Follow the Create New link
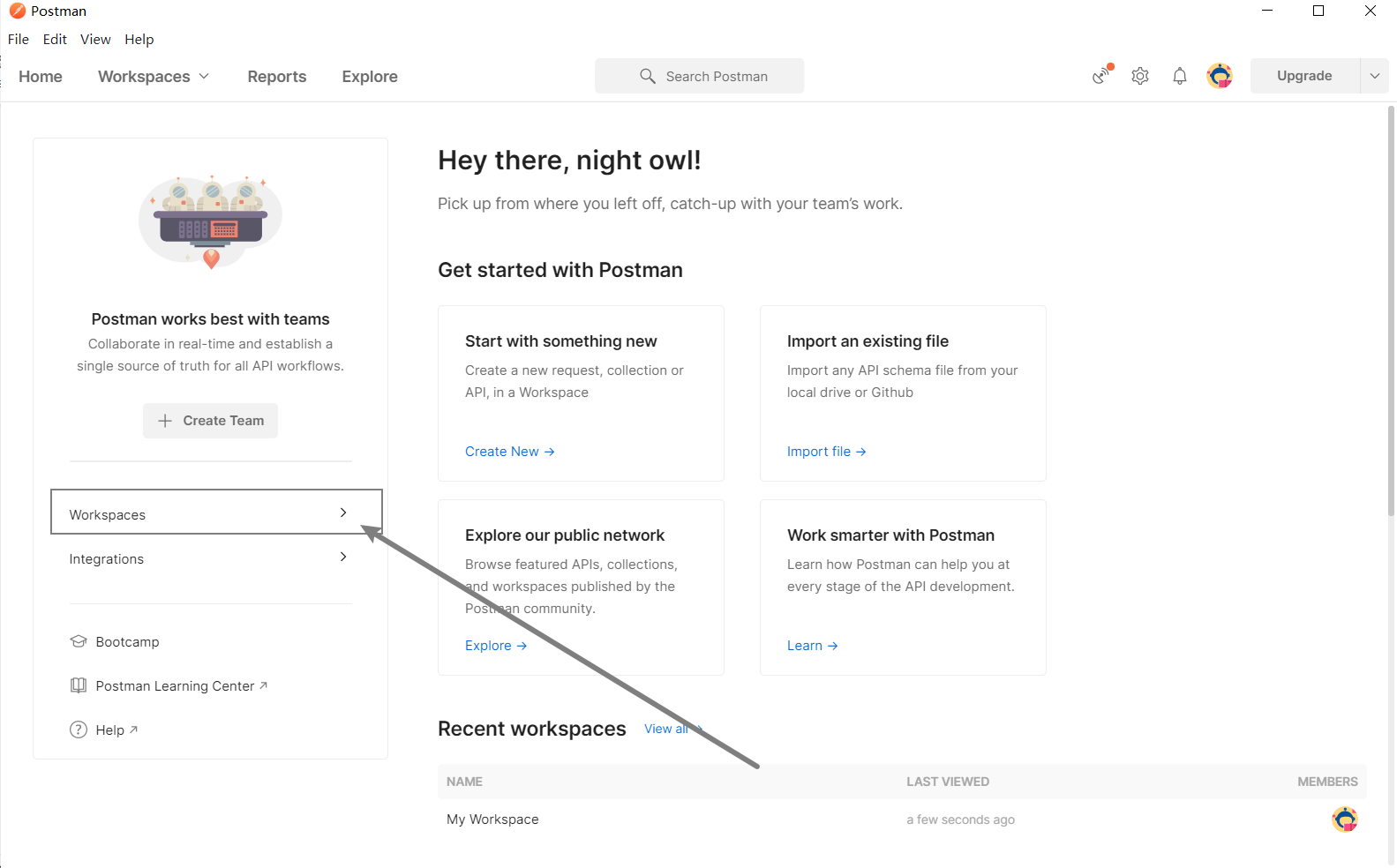This screenshot has height=868, width=1397. tap(510, 452)
